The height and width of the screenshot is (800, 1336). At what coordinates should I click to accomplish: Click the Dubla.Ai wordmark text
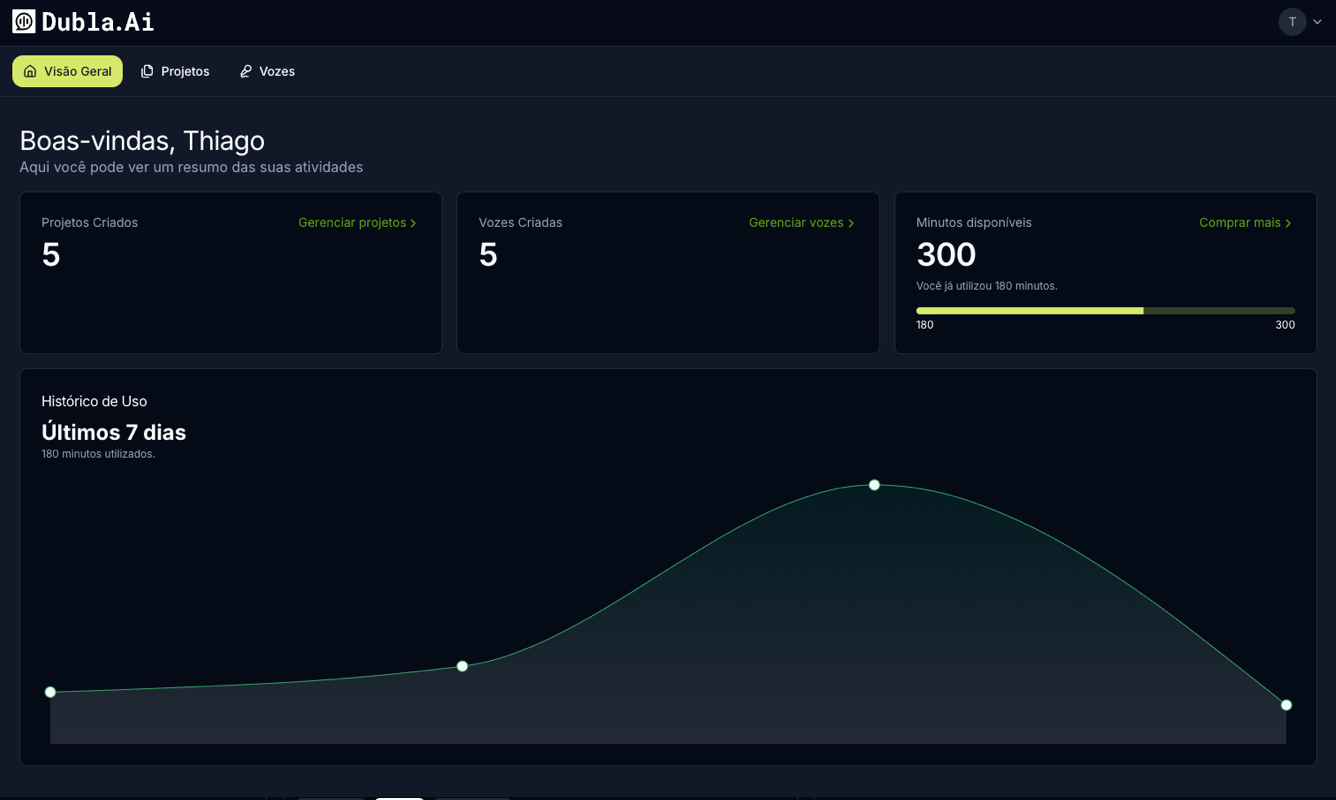pyautogui.click(x=98, y=21)
